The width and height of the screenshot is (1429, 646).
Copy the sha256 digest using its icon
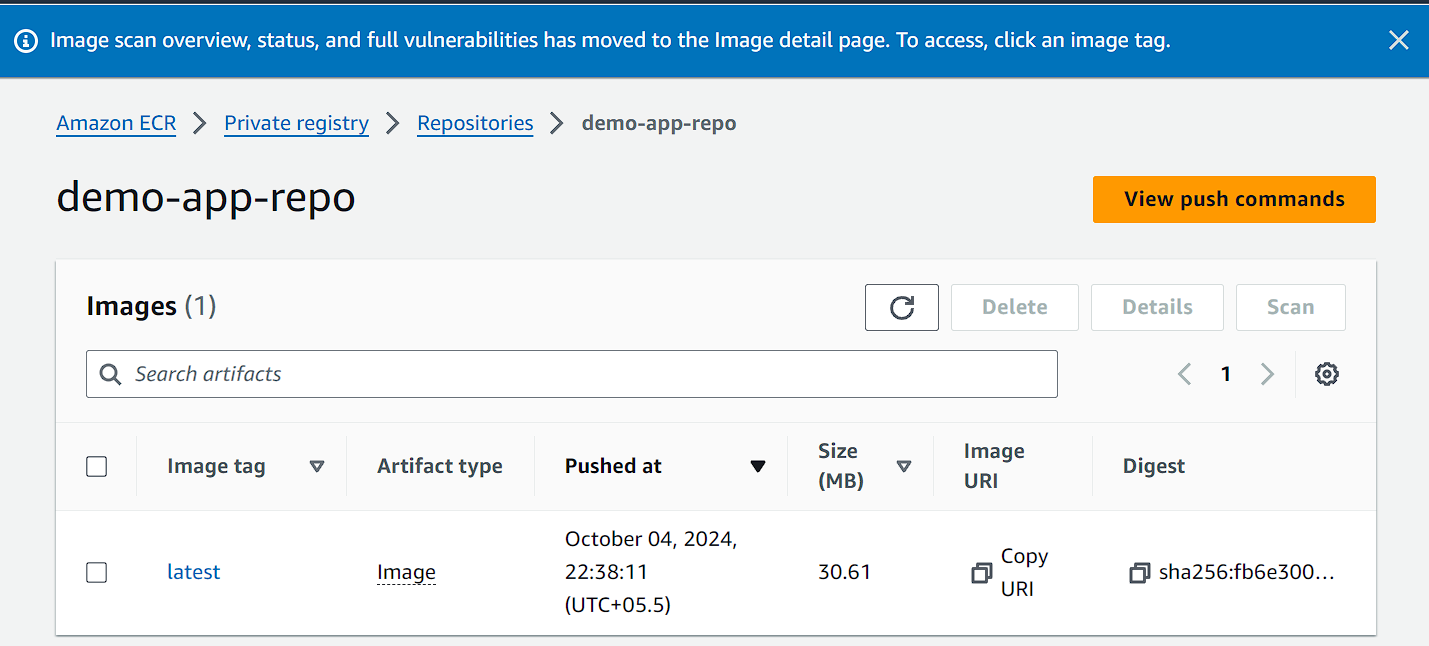[1139, 573]
